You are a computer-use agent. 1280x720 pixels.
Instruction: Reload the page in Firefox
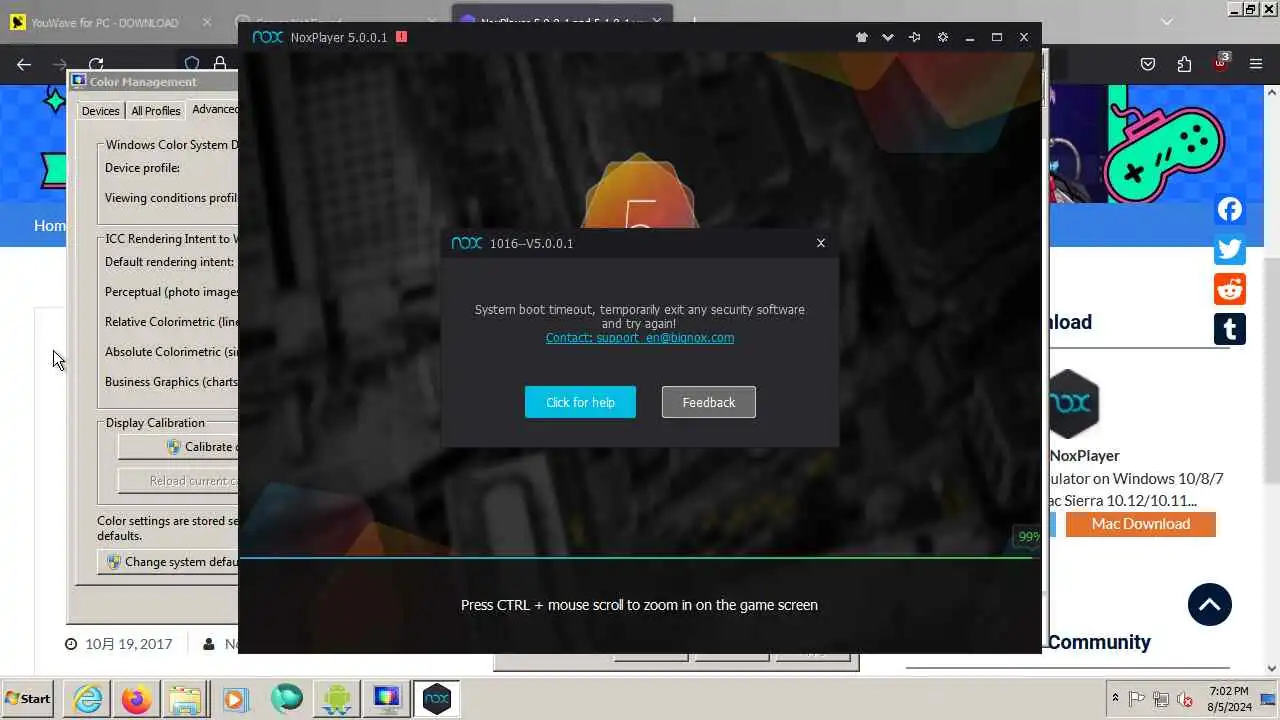(96, 64)
